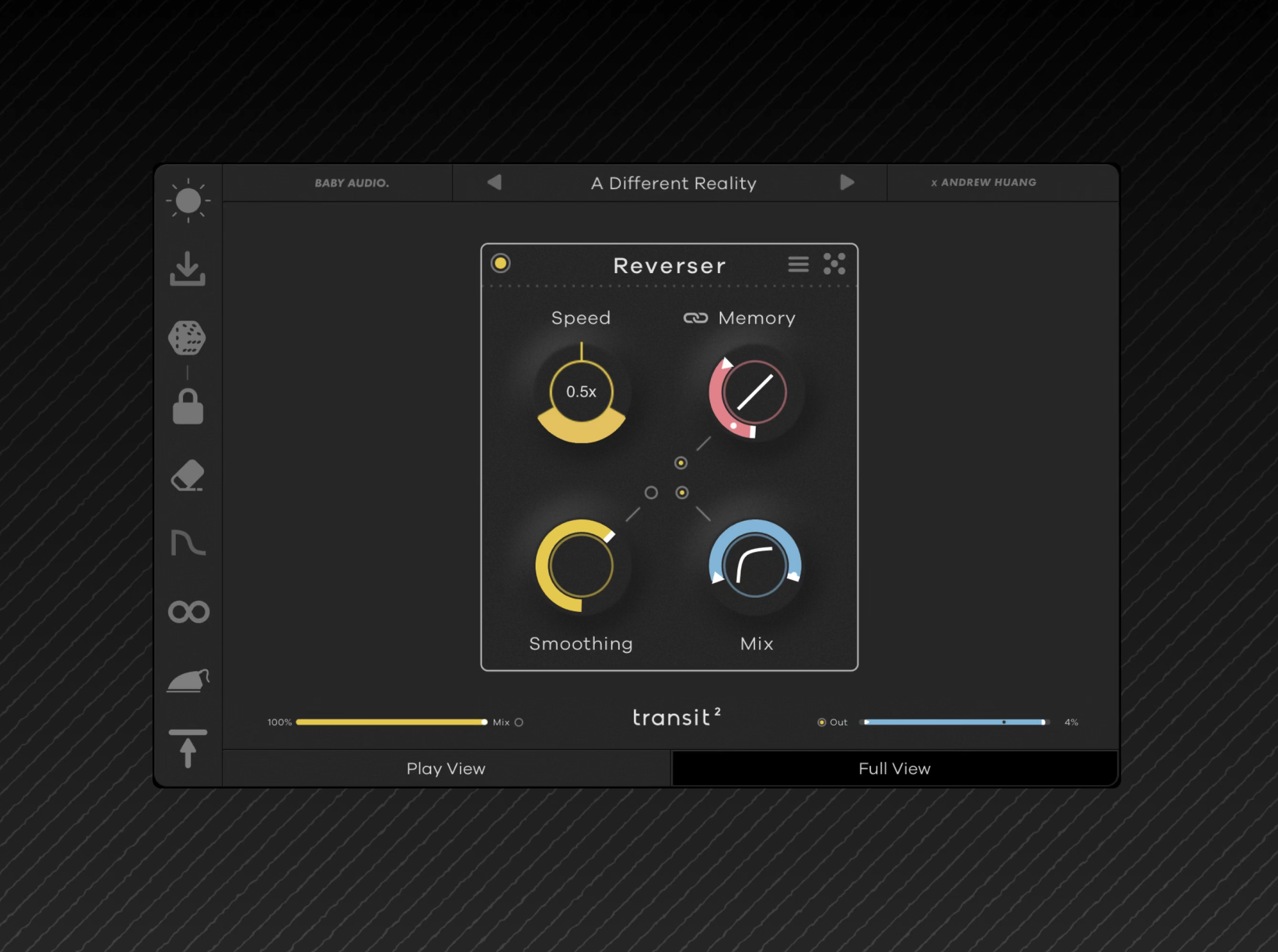The width and height of the screenshot is (1278, 952).
Task: Go to next preset with right arrow
Action: [x=846, y=182]
